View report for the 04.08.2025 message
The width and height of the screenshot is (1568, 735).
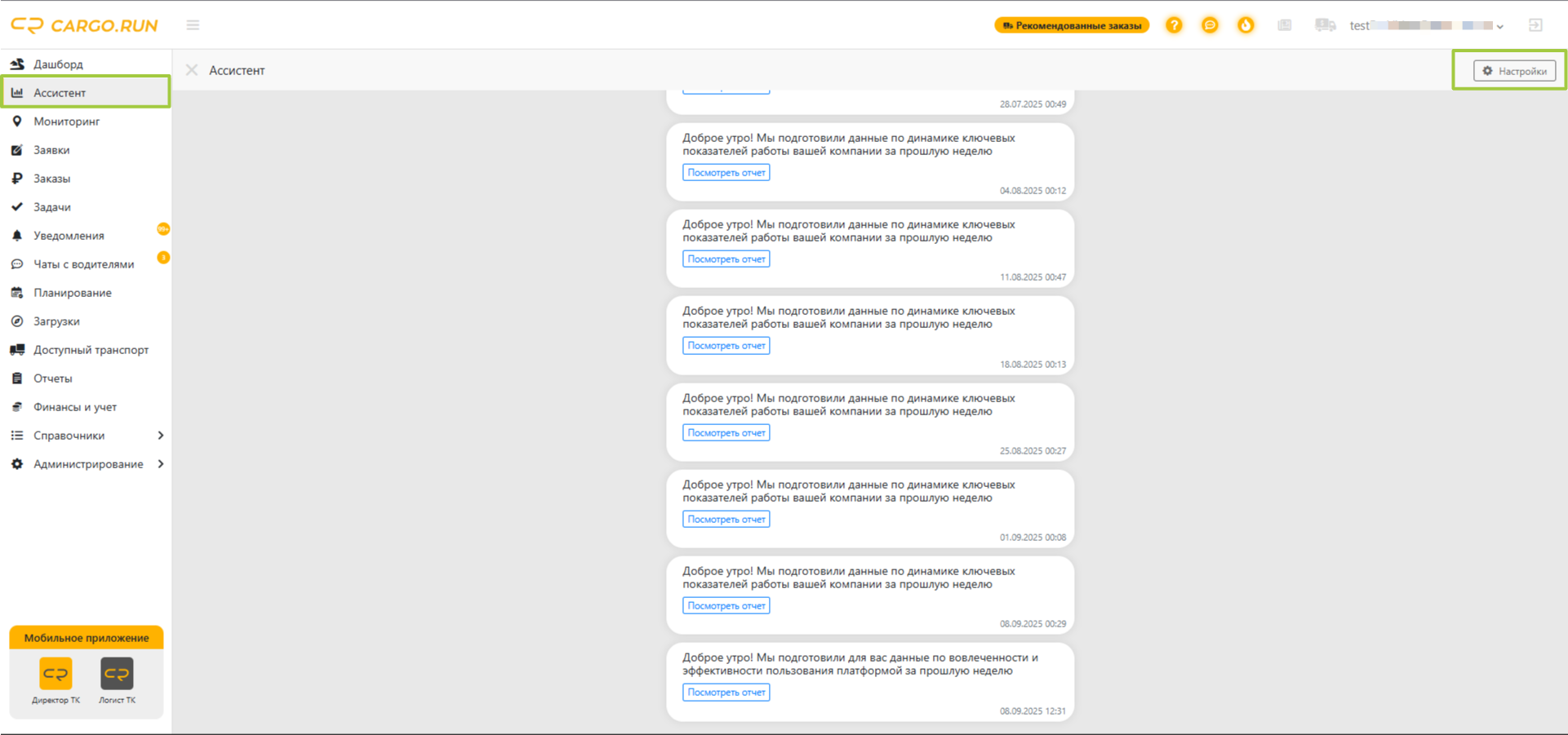tap(726, 172)
